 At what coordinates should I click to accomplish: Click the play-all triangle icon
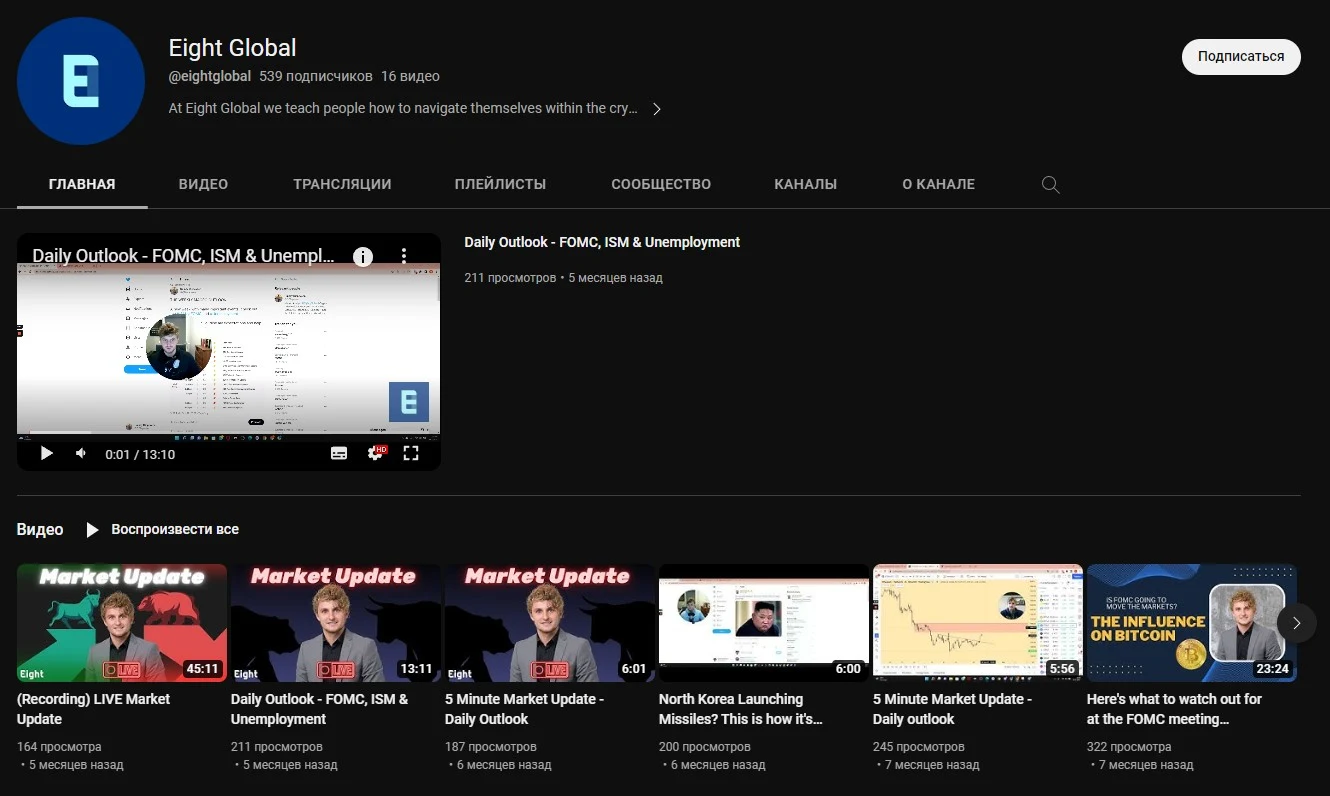(92, 530)
